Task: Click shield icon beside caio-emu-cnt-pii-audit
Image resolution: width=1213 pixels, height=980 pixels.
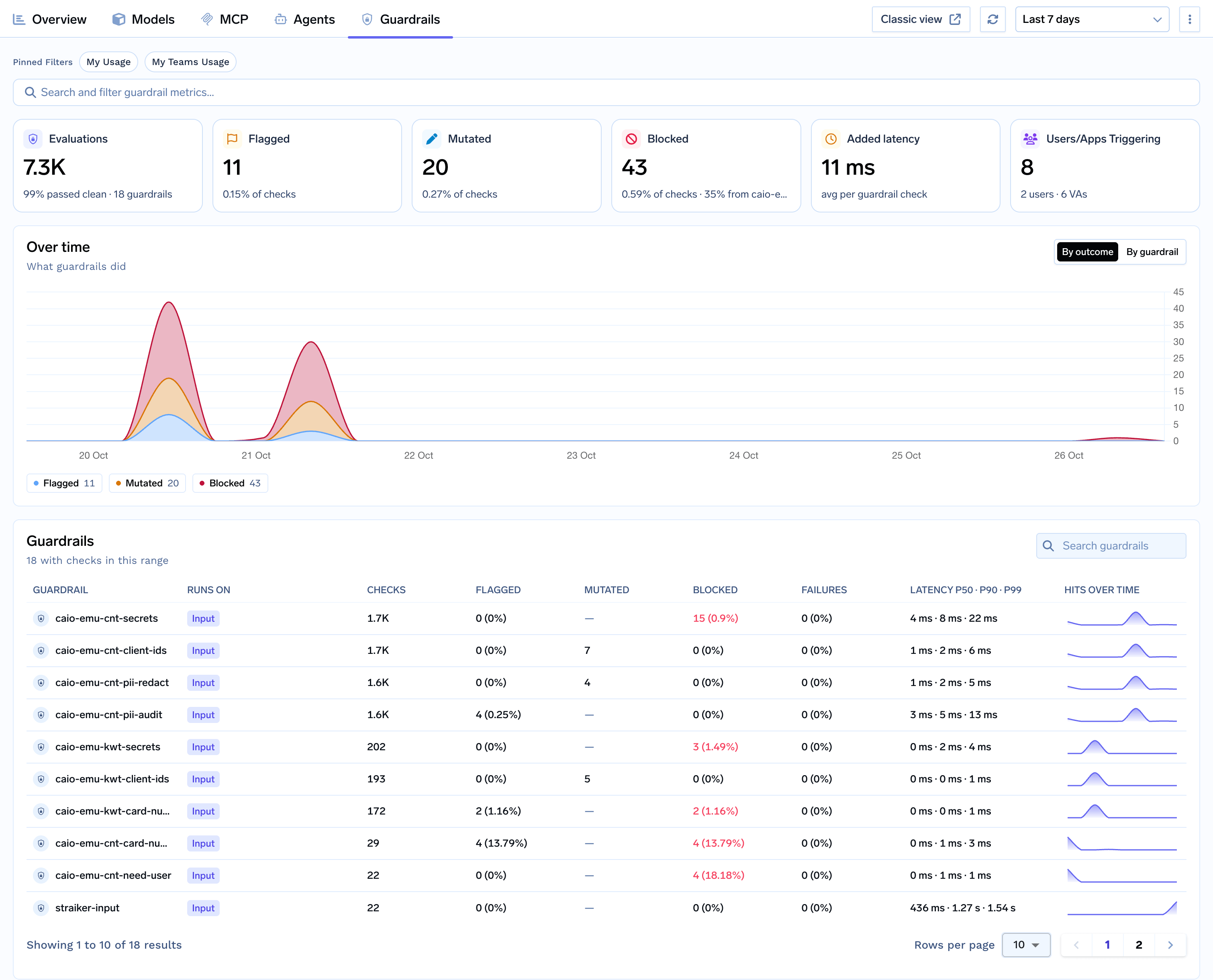Action: (41, 715)
